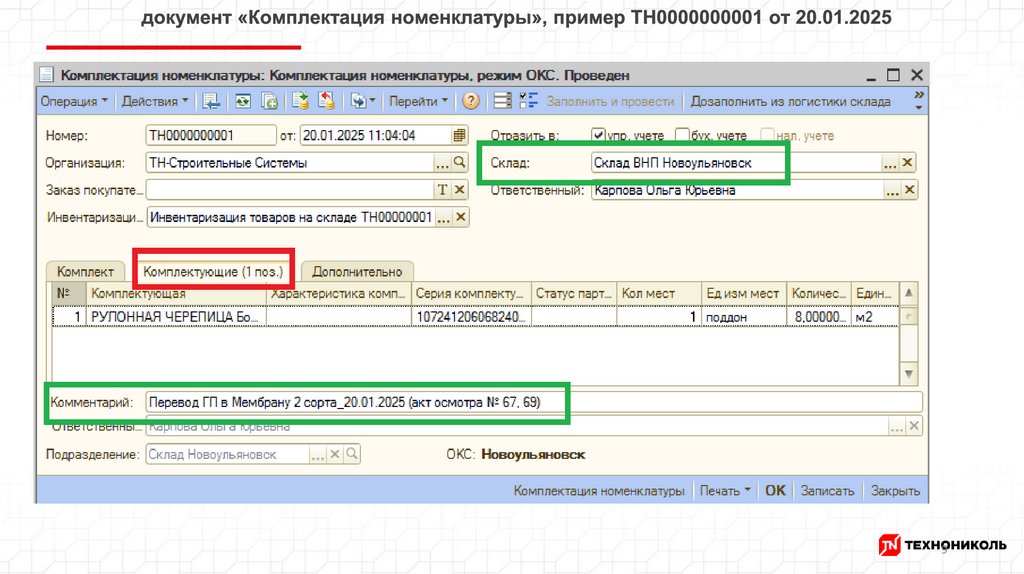The height and width of the screenshot is (574, 1024).
Task: Switch to Комплектующие (1 поз.) tab
Action: point(213,272)
